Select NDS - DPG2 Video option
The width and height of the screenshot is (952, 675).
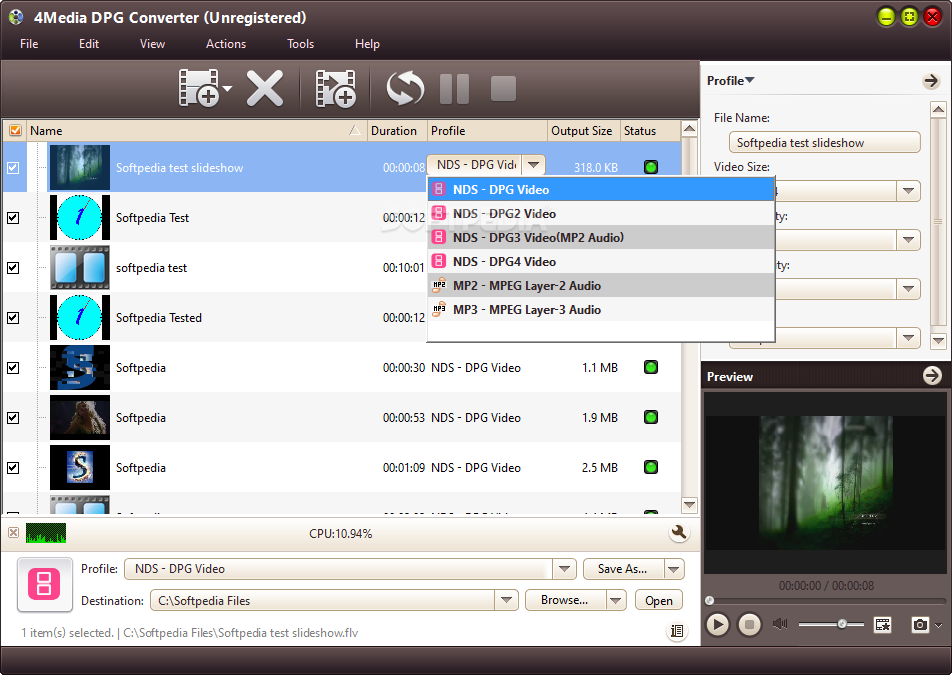[601, 214]
